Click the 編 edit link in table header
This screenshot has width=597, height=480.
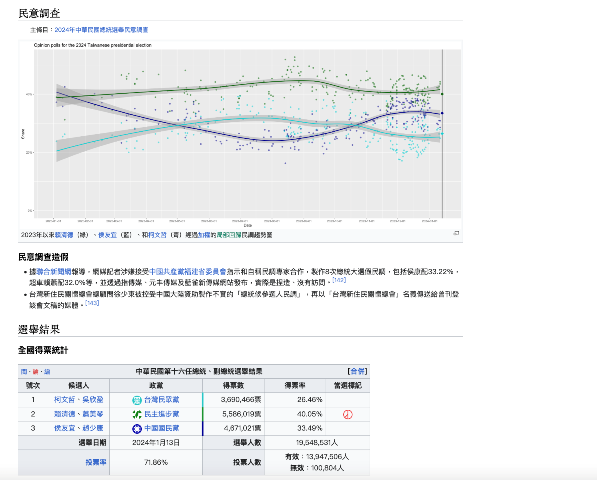(47, 372)
